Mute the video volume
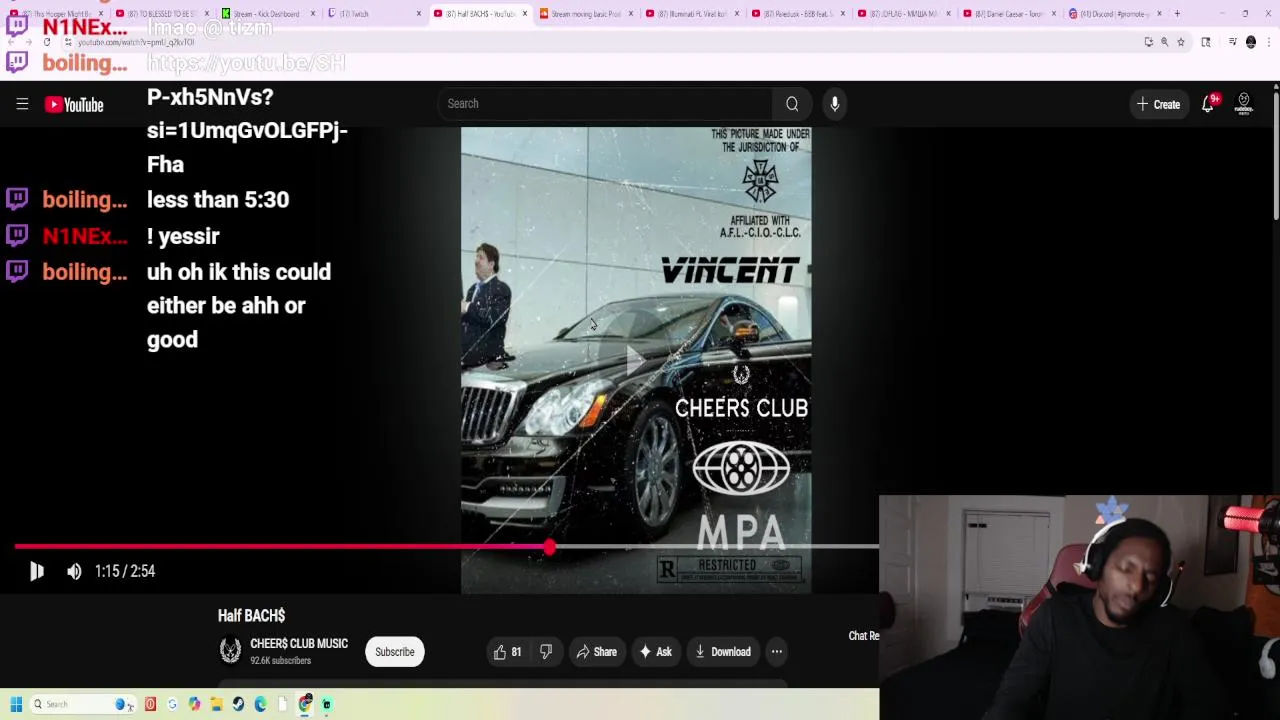This screenshot has height=720, width=1280. pyautogui.click(x=74, y=571)
